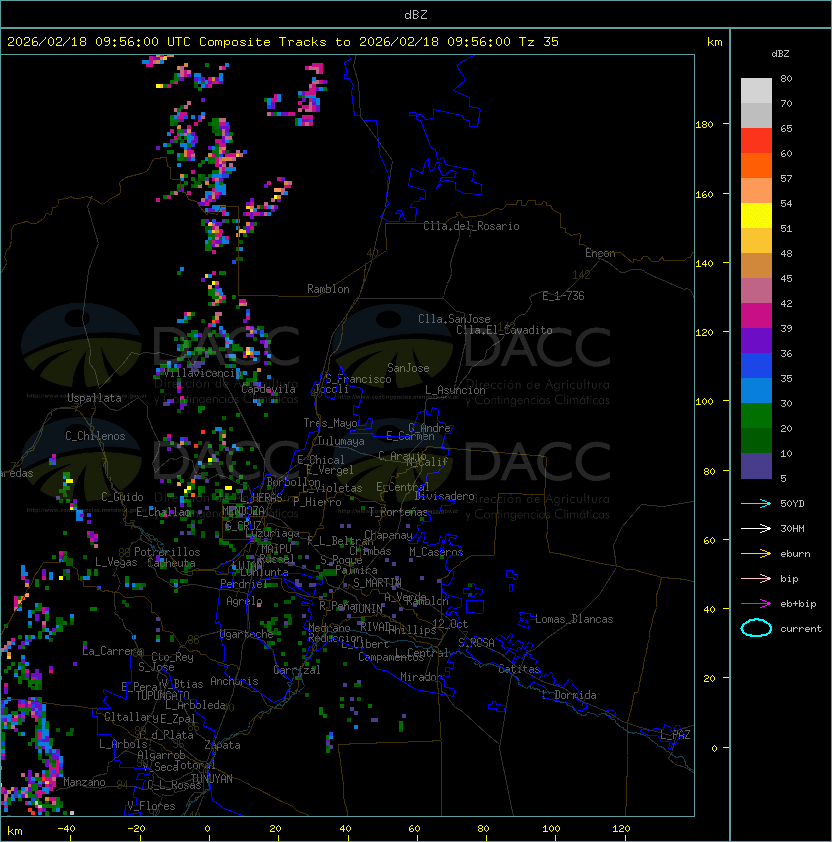Image resolution: width=832 pixels, height=842 pixels.
Task: Click the 'Manzano' place label
Action: pyautogui.click(x=84, y=782)
